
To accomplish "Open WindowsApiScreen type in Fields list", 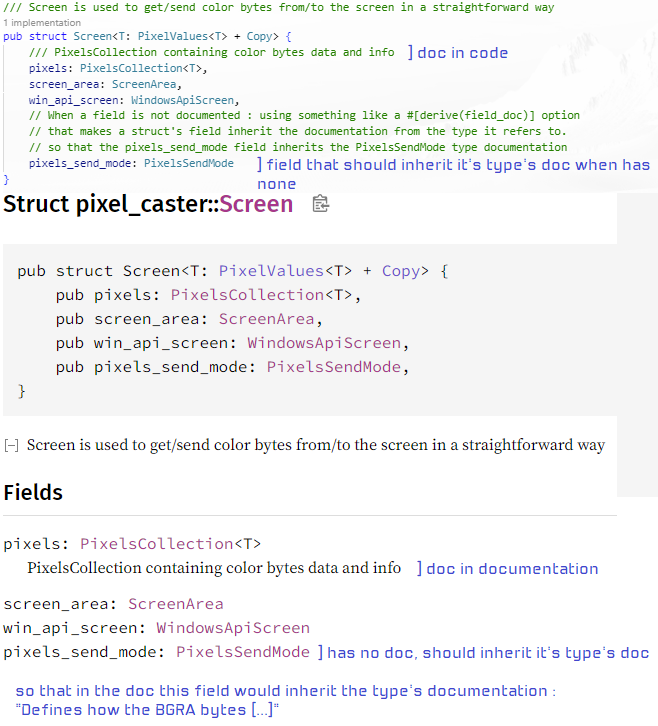I will point(233,628).
